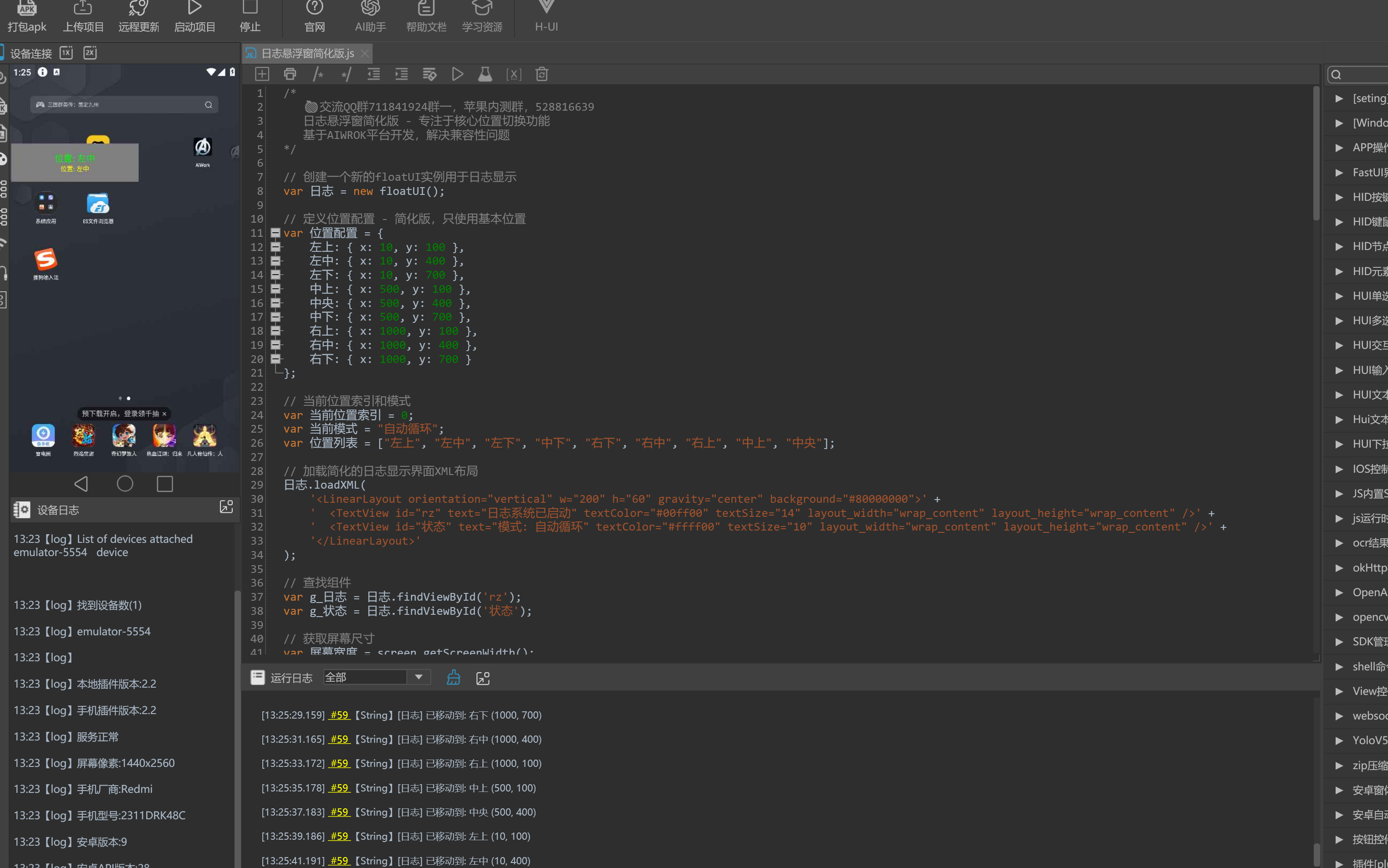This screenshot has width=1388, height=868.
Task: Select the 日志悬浮窗简化版.js tab
Action: (307, 53)
